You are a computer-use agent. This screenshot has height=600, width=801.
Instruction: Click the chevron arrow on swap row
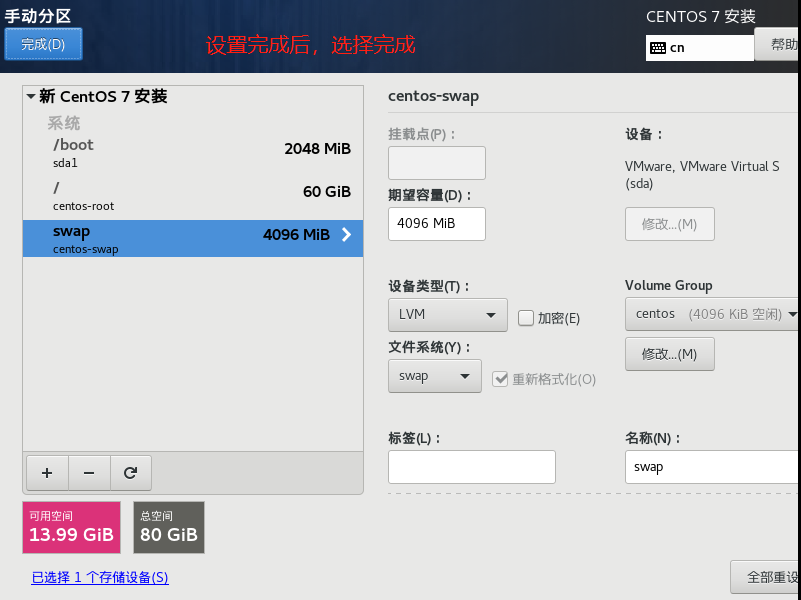coord(346,234)
